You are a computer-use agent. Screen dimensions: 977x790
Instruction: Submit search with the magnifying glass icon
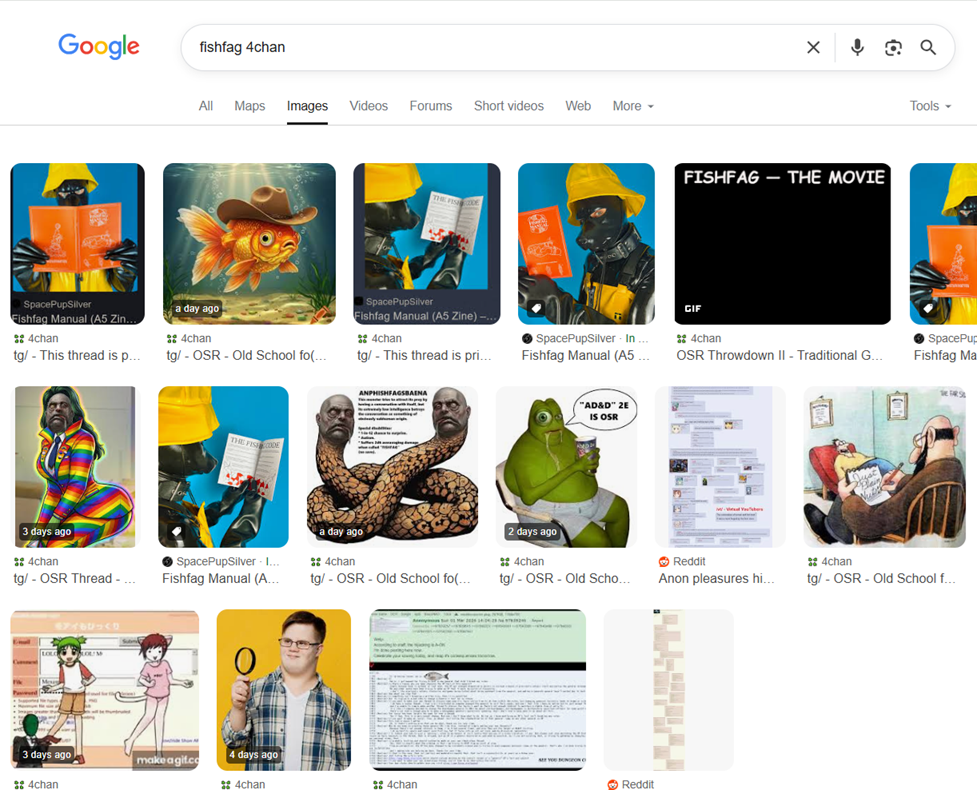928,47
